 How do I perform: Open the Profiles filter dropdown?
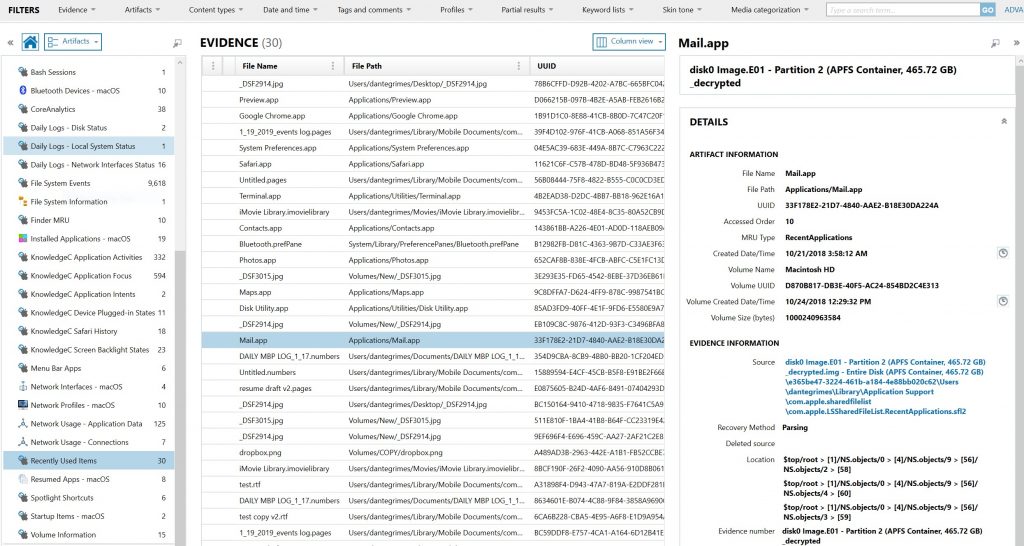pyautogui.click(x=456, y=10)
